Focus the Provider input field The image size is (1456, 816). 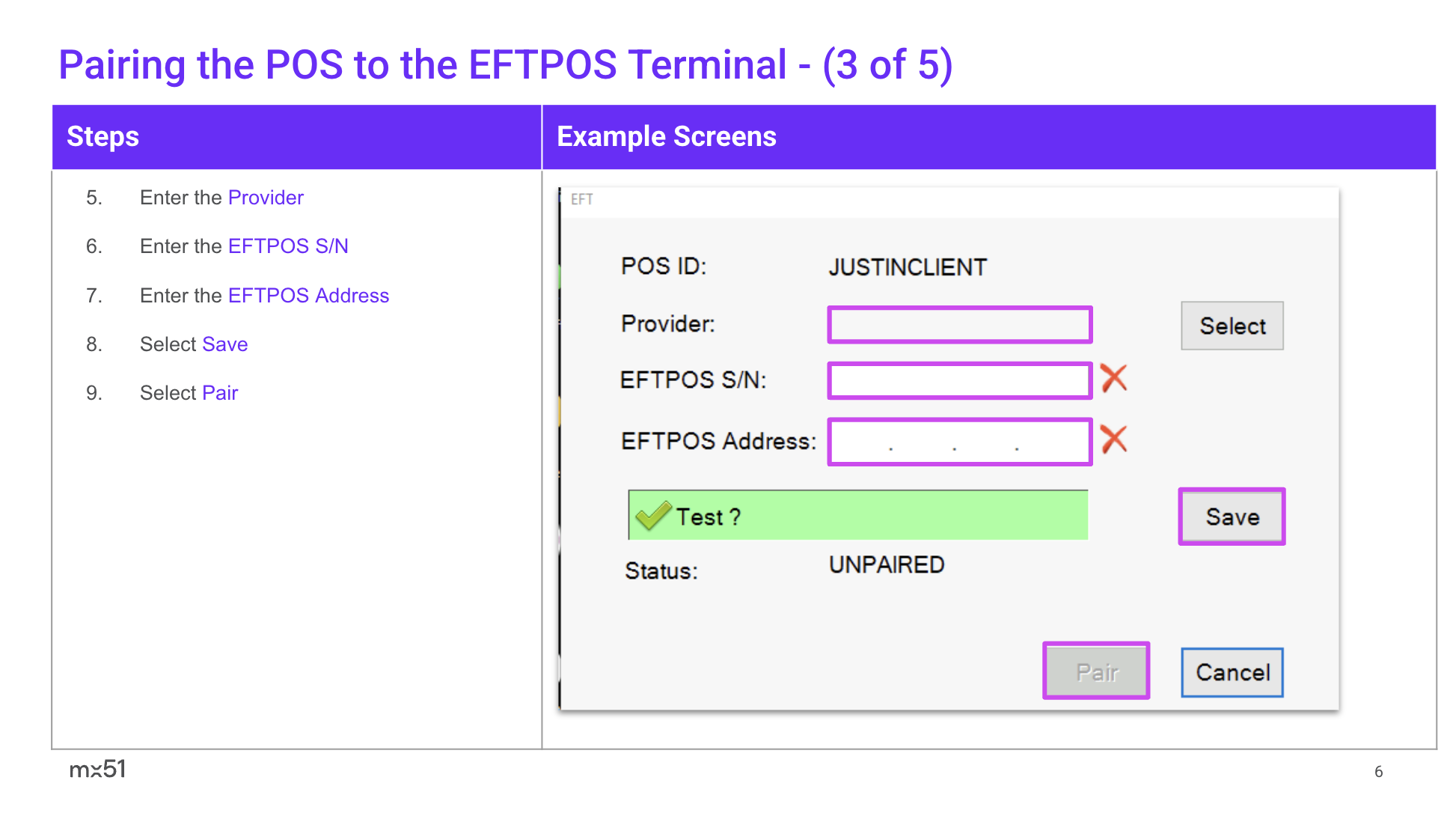959,325
